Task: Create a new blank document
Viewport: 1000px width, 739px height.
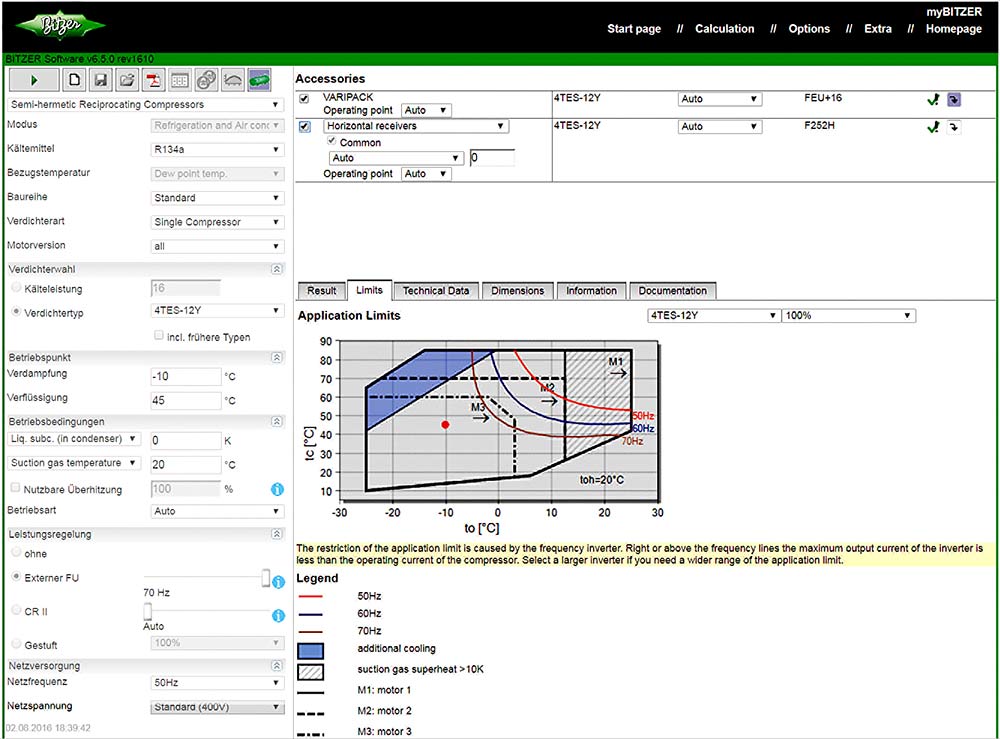Action: click(x=75, y=80)
